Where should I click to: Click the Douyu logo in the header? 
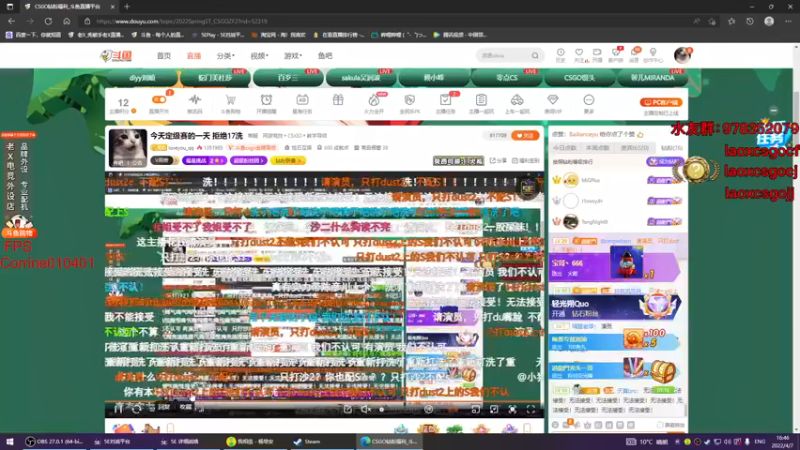(x=117, y=56)
